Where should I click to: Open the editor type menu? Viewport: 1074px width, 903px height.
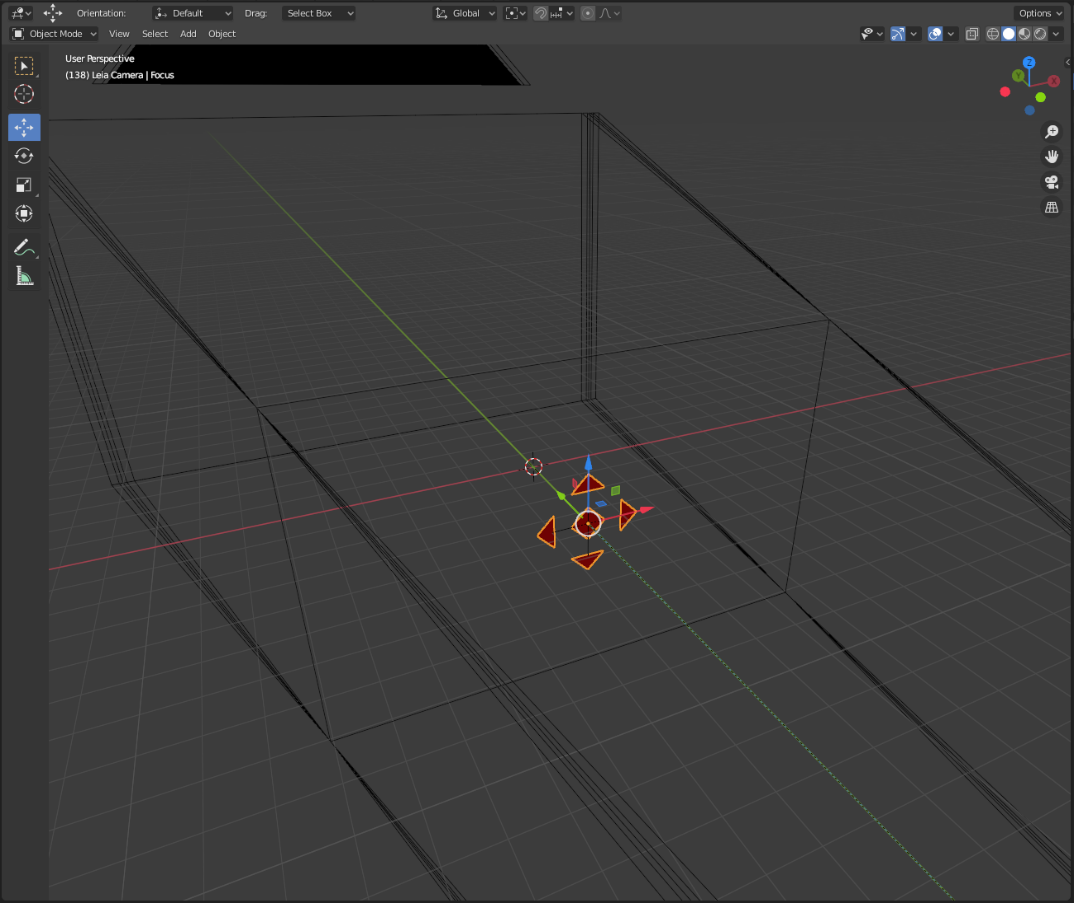tap(21, 13)
